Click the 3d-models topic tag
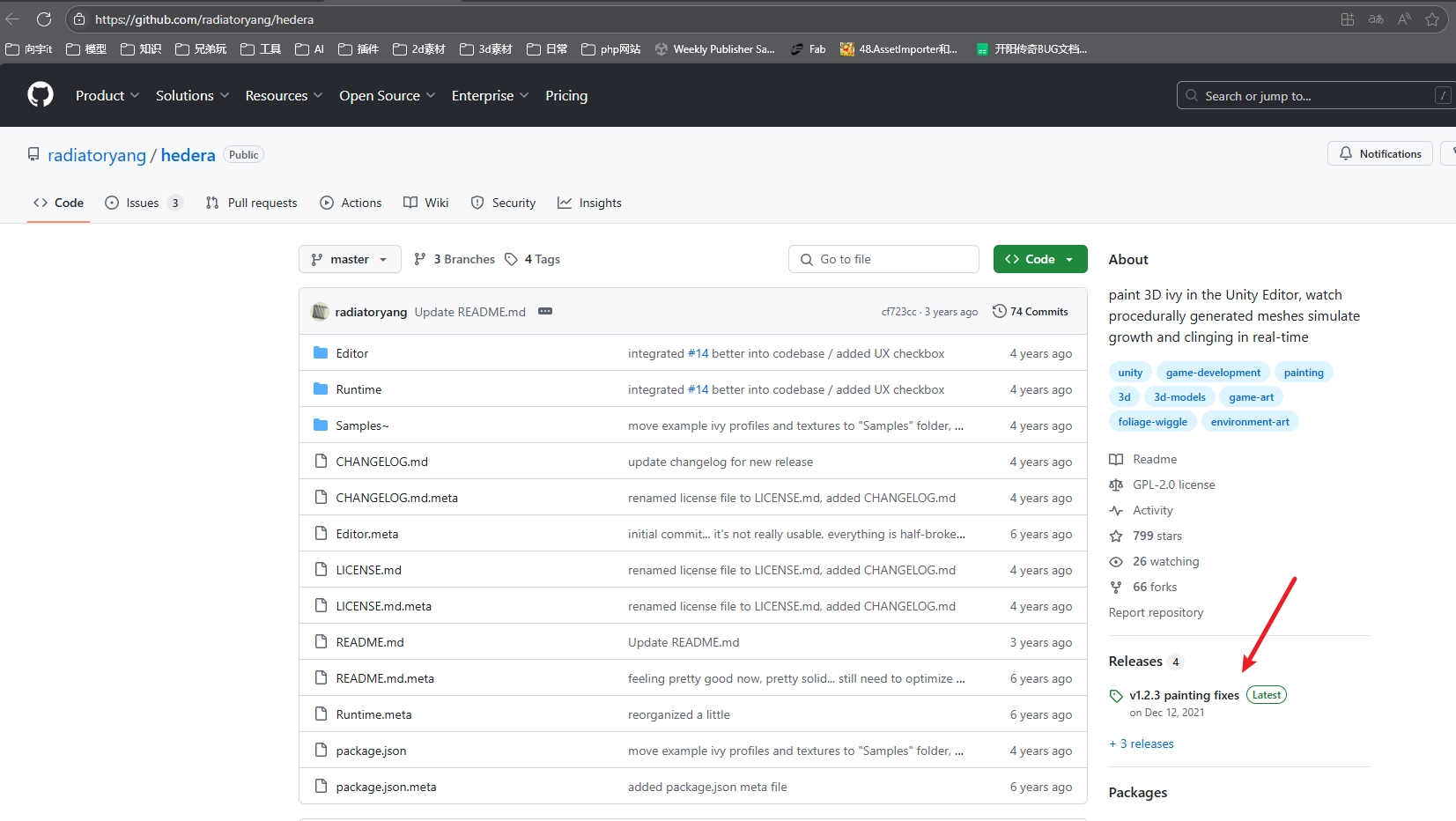This screenshot has width=1456, height=821. click(x=1179, y=397)
